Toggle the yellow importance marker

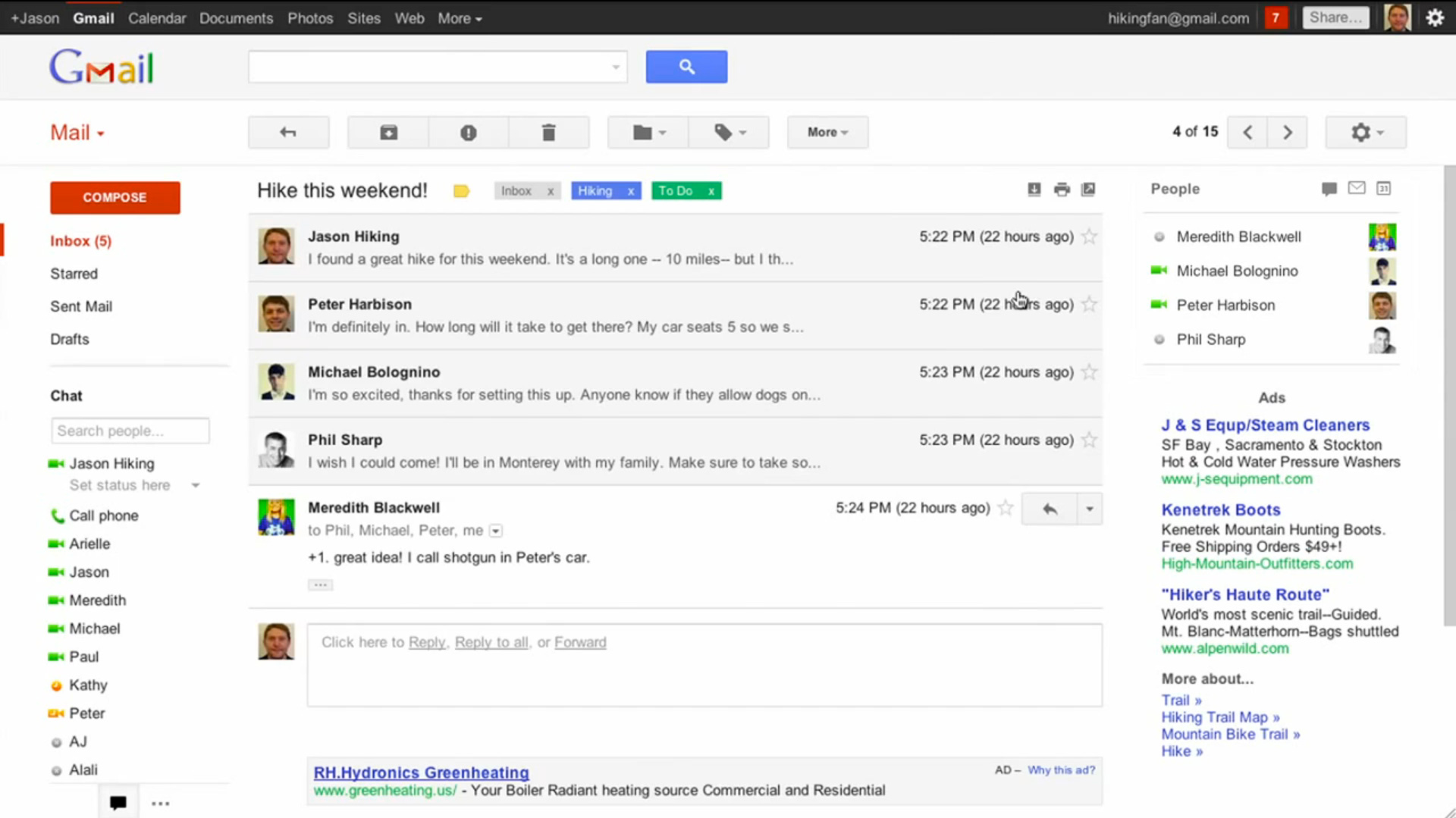click(461, 191)
